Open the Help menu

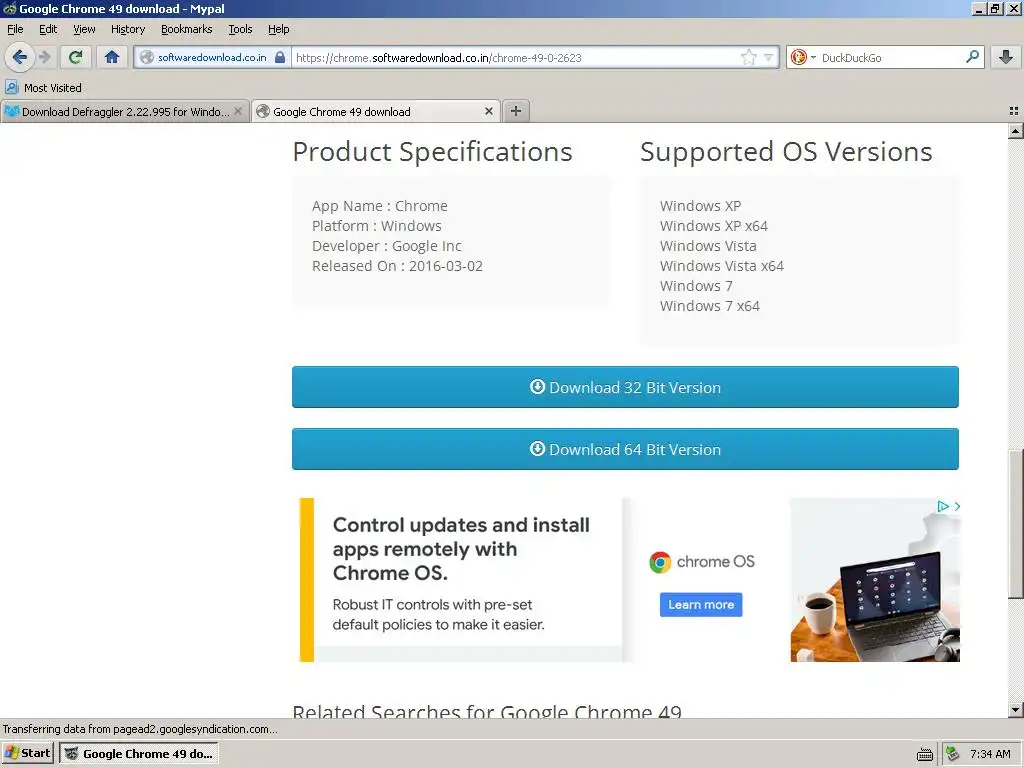pos(278,29)
